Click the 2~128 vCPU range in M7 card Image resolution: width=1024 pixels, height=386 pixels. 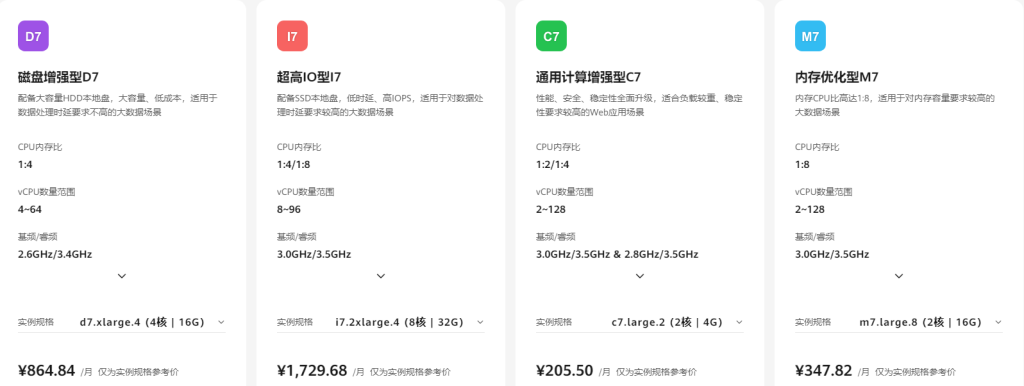click(x=810, y=210)
